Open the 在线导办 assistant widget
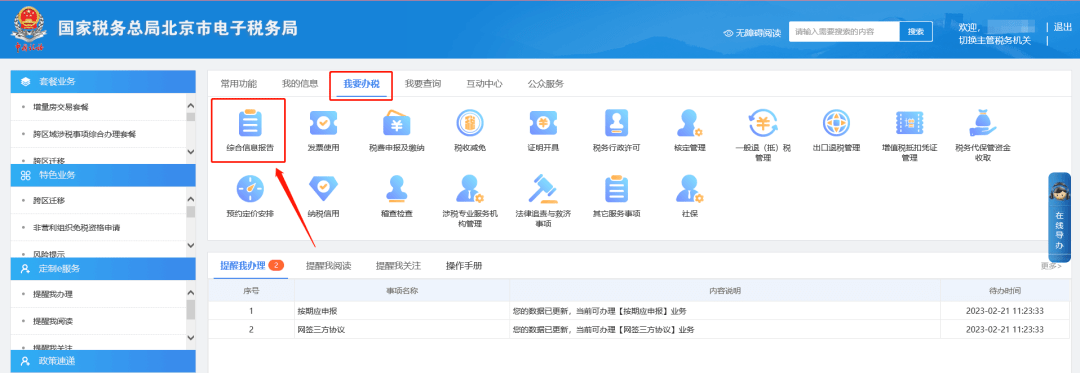The height and width of the screenshot is (373, 1080). (1059, 217)
